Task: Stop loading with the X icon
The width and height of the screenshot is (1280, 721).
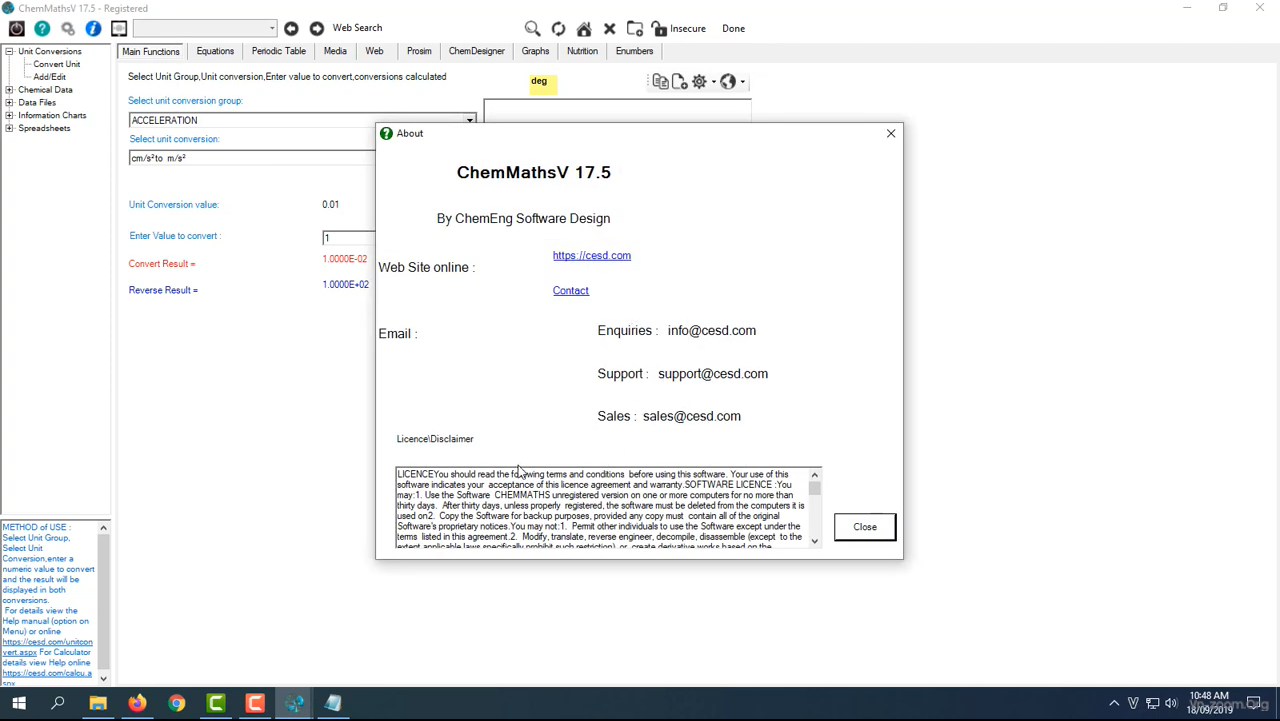Action: pos(609,28)
